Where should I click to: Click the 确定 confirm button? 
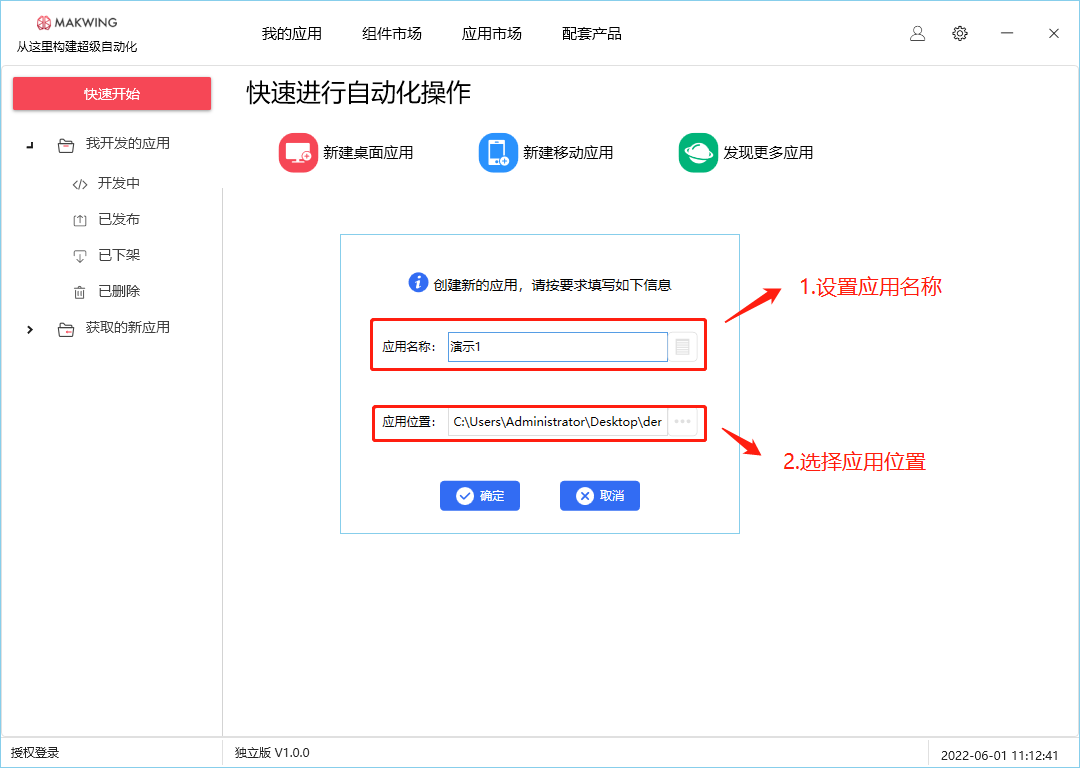(480, 496)
